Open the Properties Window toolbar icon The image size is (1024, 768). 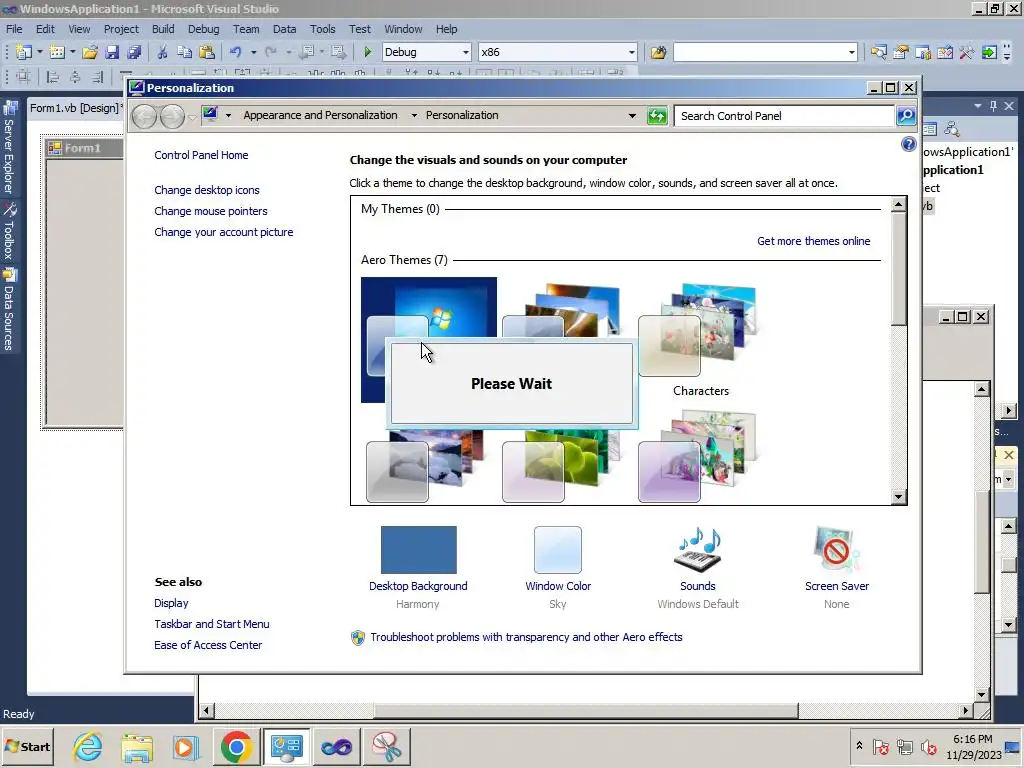coord(901,52)
